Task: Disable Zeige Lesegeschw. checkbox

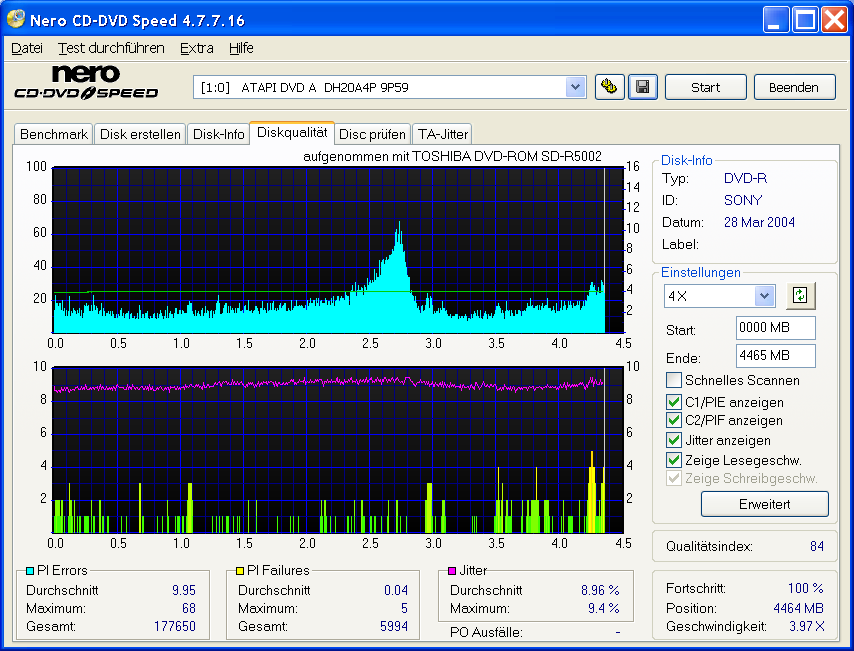Action: [x=675, y=460]
